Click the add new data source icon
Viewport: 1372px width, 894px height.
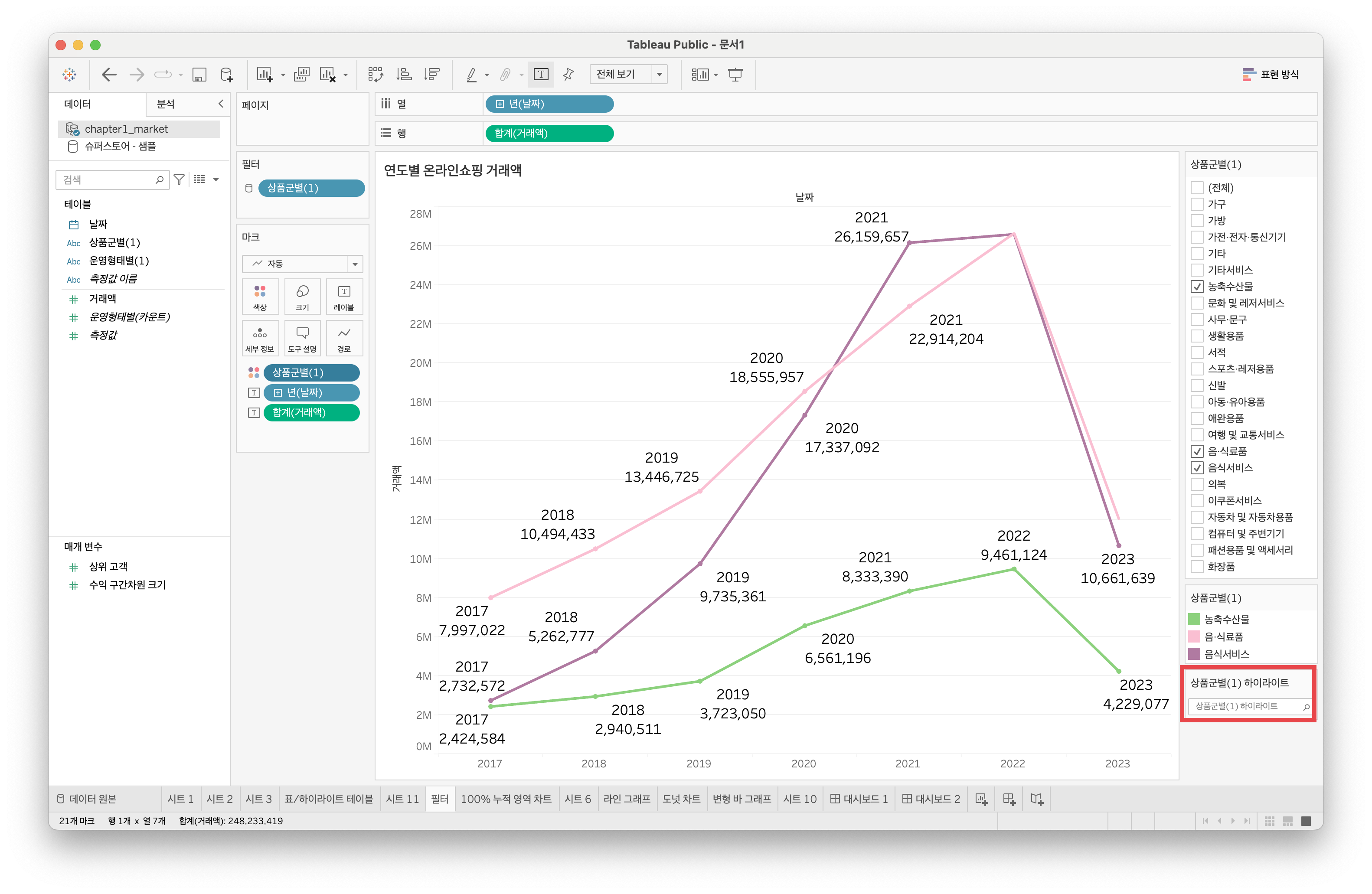coord(226,75)
